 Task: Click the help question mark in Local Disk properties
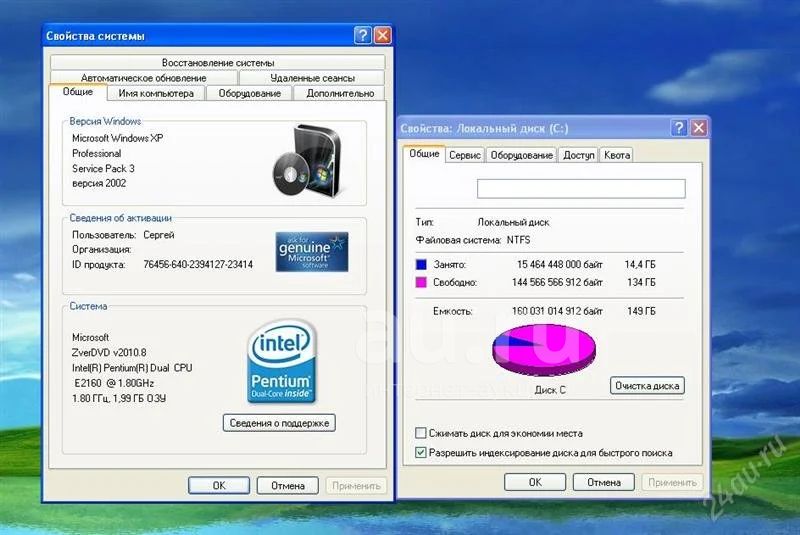coord(679,128)
